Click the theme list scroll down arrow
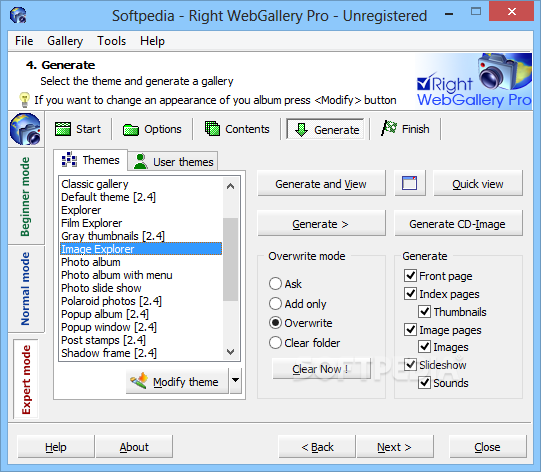The width and height of the screenshot is (541, 472). (x=230, y=352)
